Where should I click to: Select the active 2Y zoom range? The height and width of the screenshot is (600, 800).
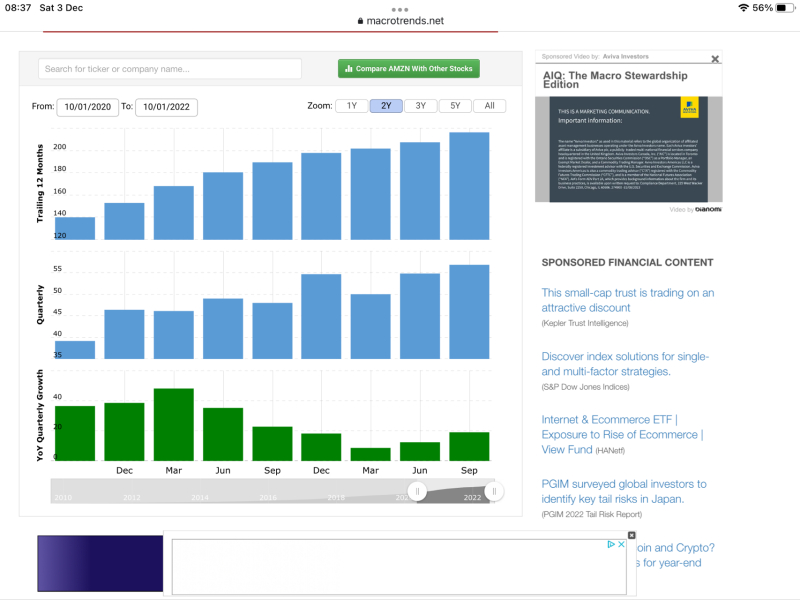386,106
